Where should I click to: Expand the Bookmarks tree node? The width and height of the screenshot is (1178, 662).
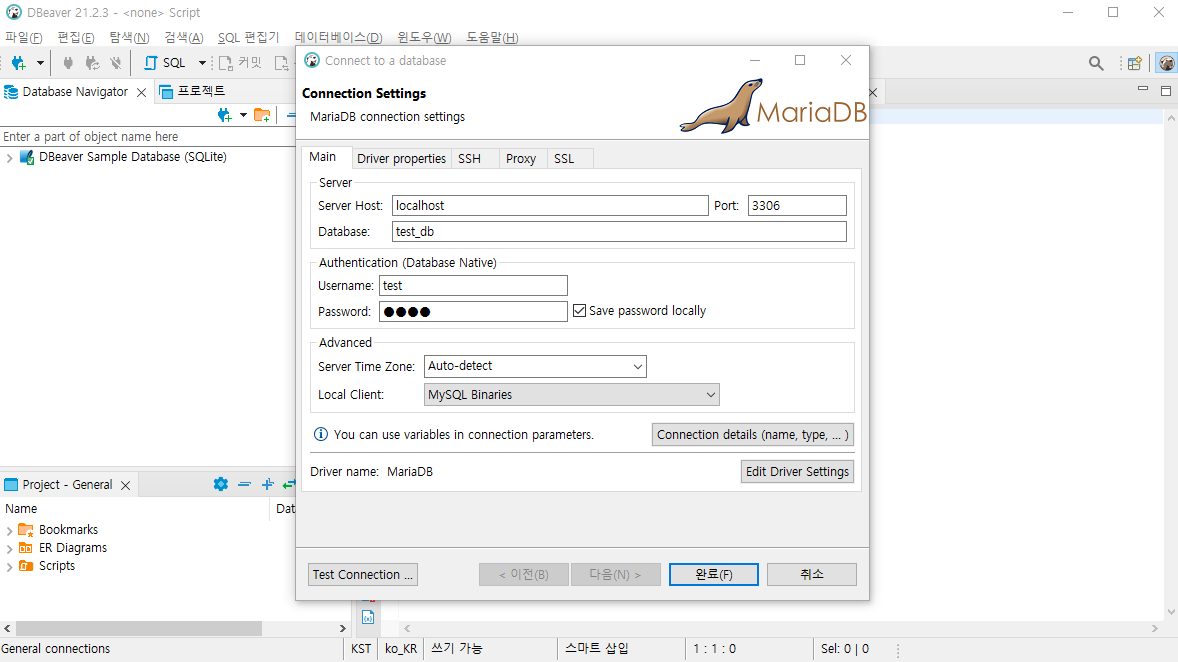[9, 531]
